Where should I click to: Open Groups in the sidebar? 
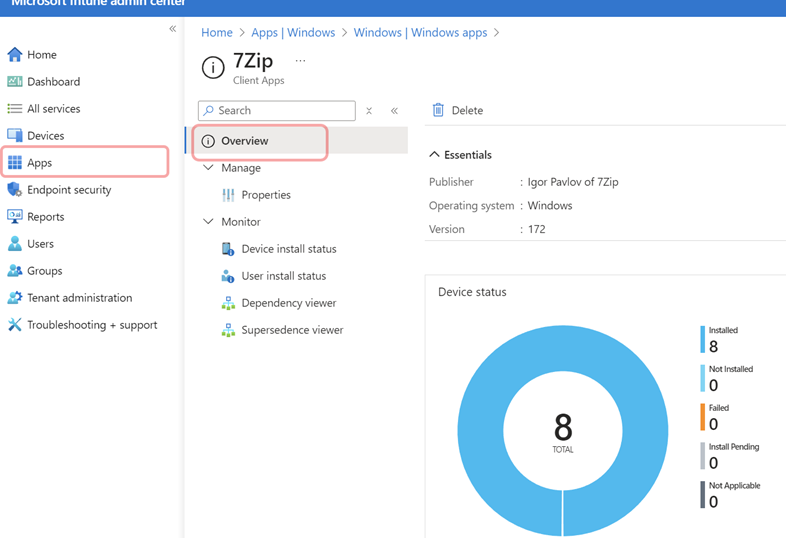click(45, 271)
